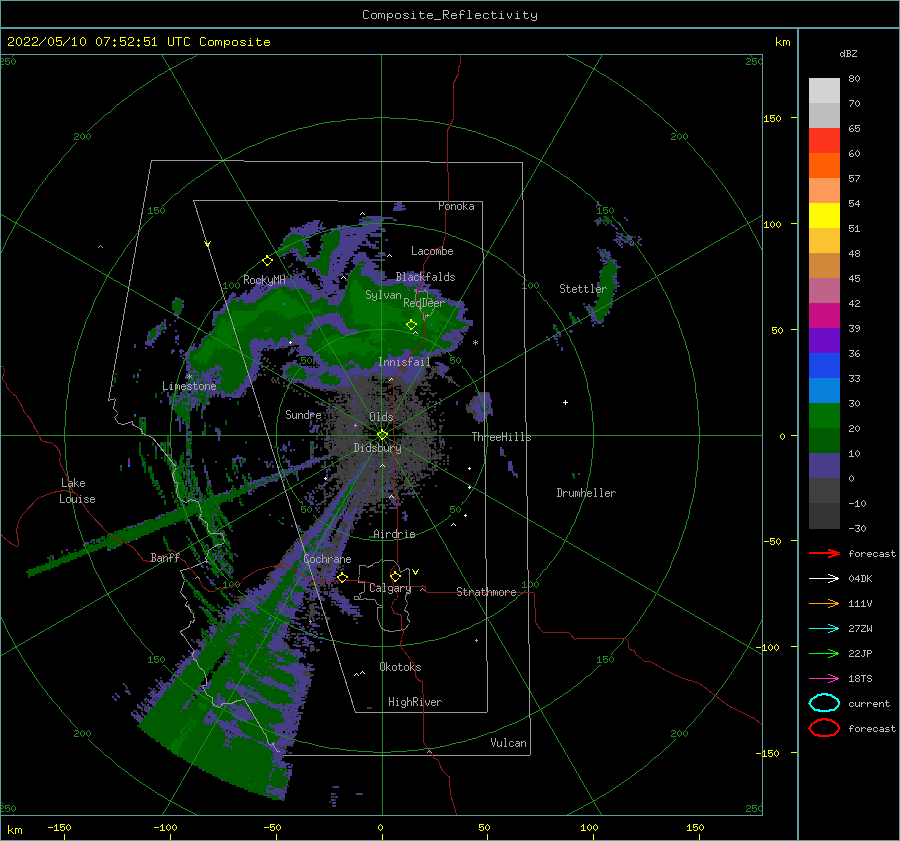Viewport: 900px width, 841px height.
Task: Click the 33 dBZ blue color swatch
Action: point(824,391)
